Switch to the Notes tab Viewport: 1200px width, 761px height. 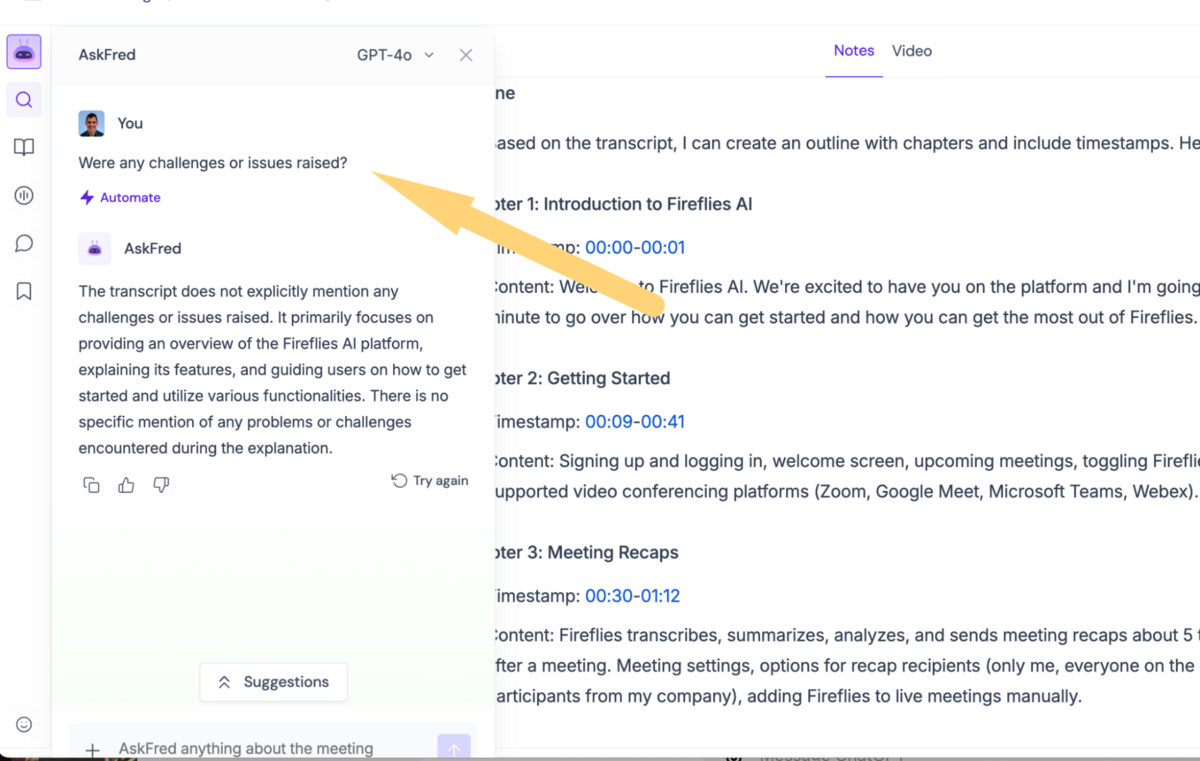click(853, 51)
